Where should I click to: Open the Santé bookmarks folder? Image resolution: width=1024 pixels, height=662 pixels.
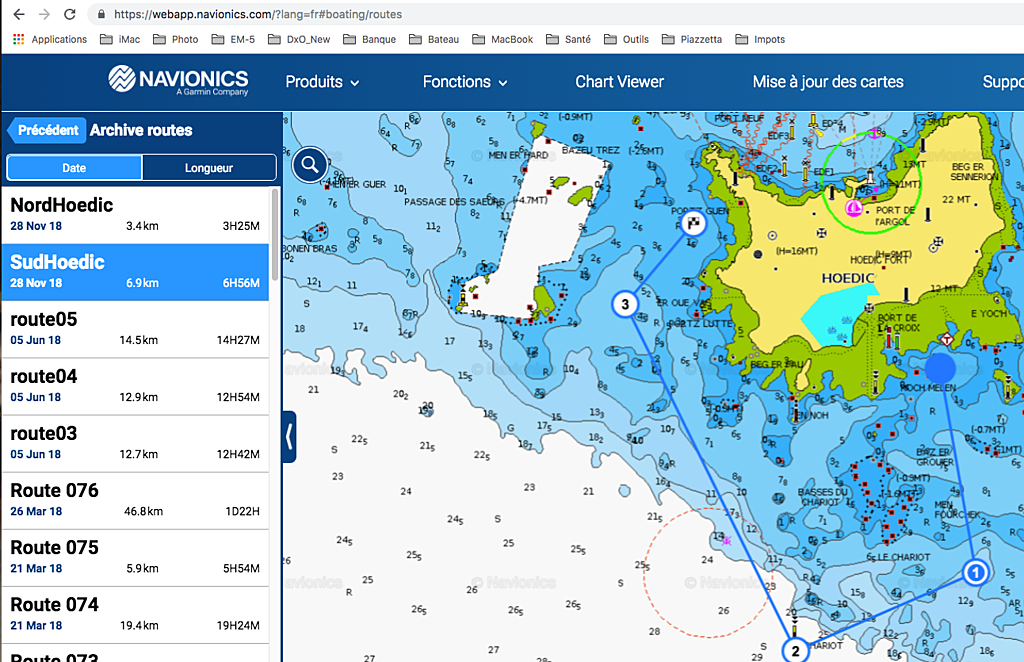pos(568,39)
